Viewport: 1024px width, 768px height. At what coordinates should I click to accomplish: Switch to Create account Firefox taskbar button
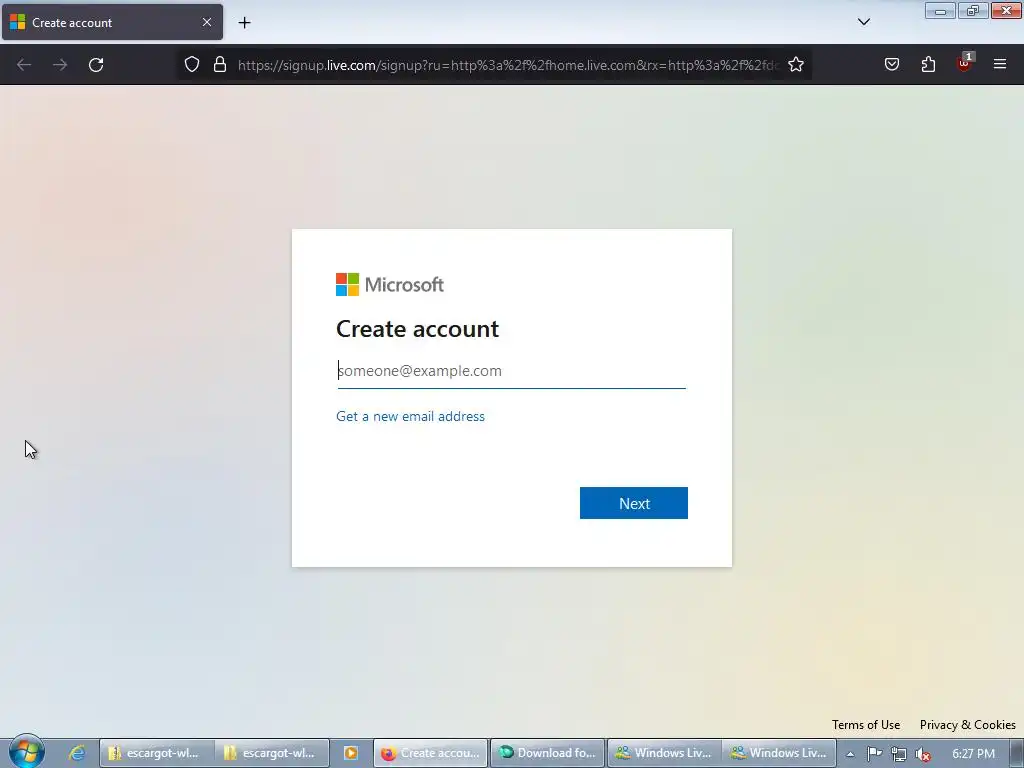point(430,753)
